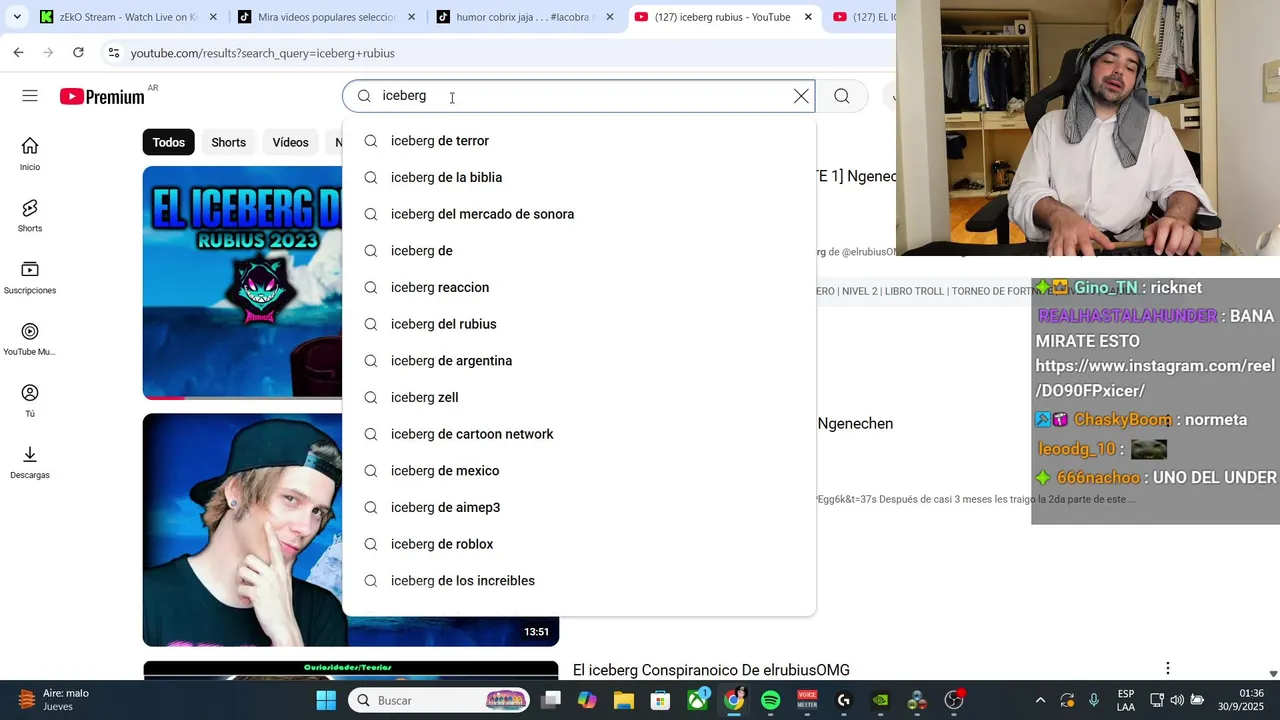Image resolution: width=1280 pixels, height=720 pixels.
Task: Choose suggestion iceberg de roblox
Action: (x=579, y=544)
